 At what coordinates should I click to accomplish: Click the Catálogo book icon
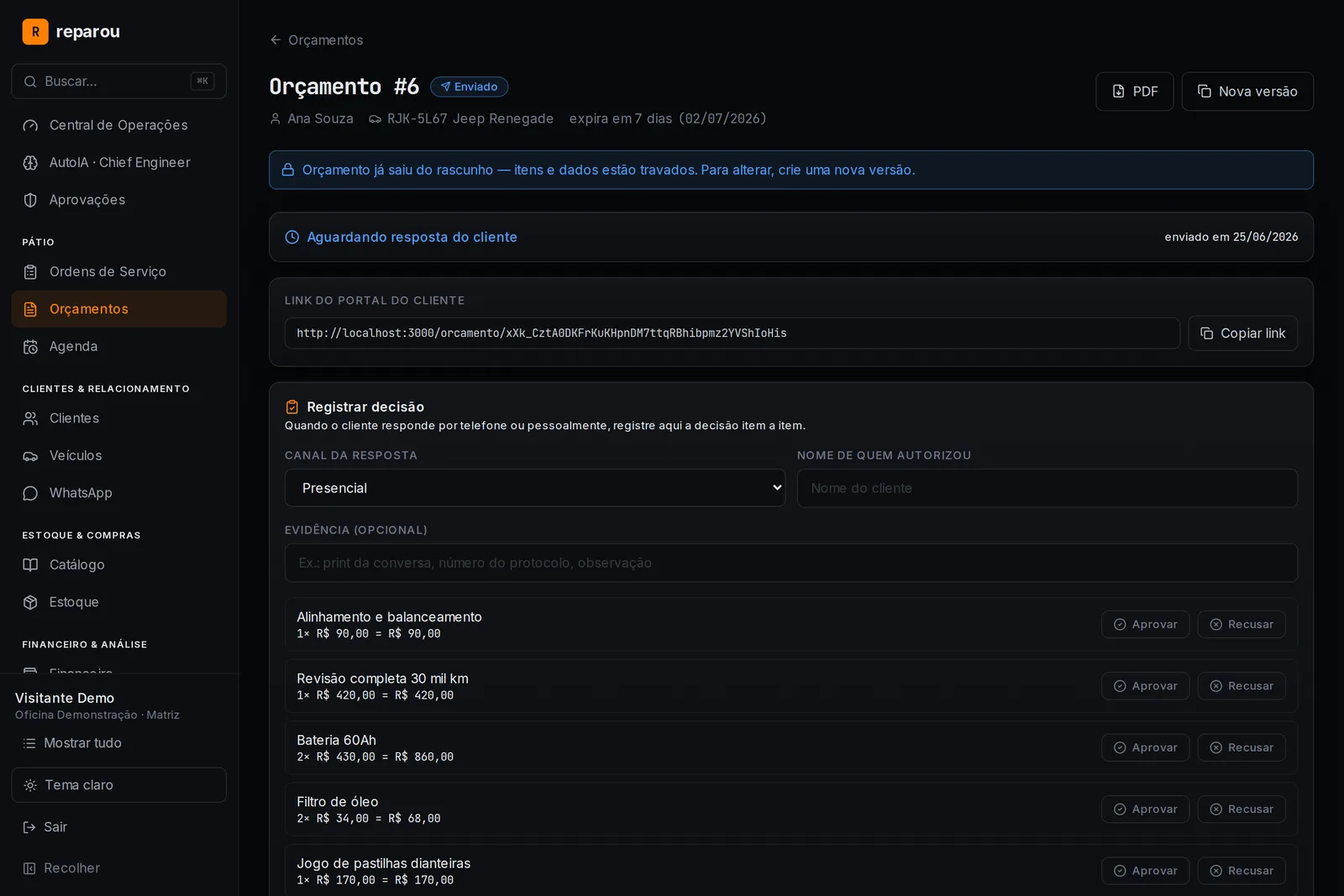tap(30, 565)
